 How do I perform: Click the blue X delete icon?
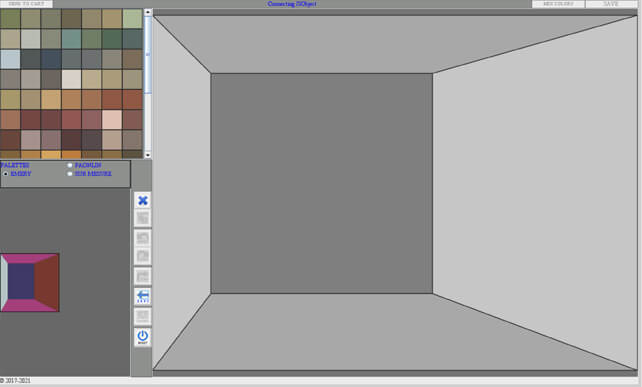(142, 201)
